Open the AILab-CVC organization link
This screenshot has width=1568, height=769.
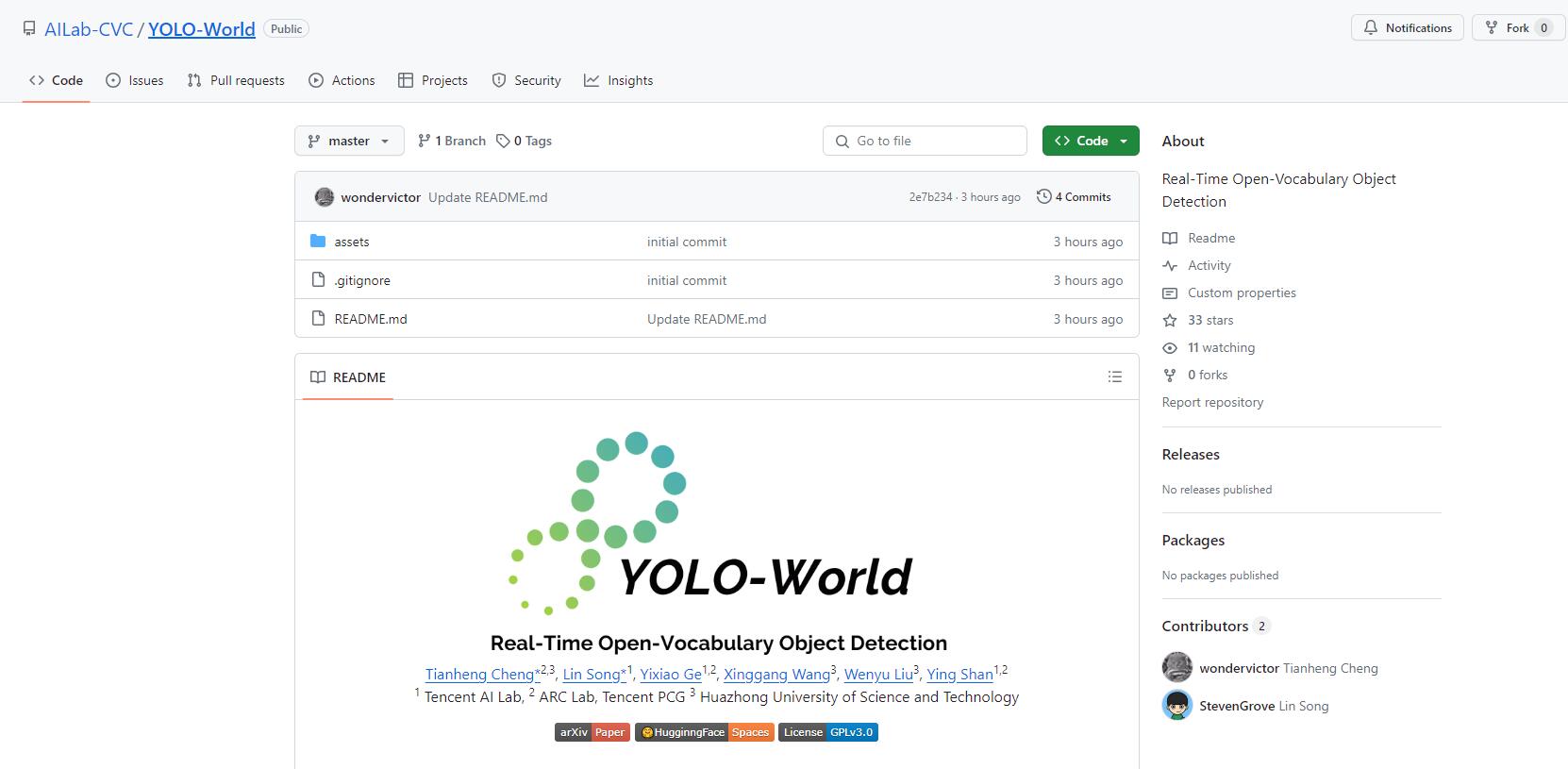(x=89, y=29)
